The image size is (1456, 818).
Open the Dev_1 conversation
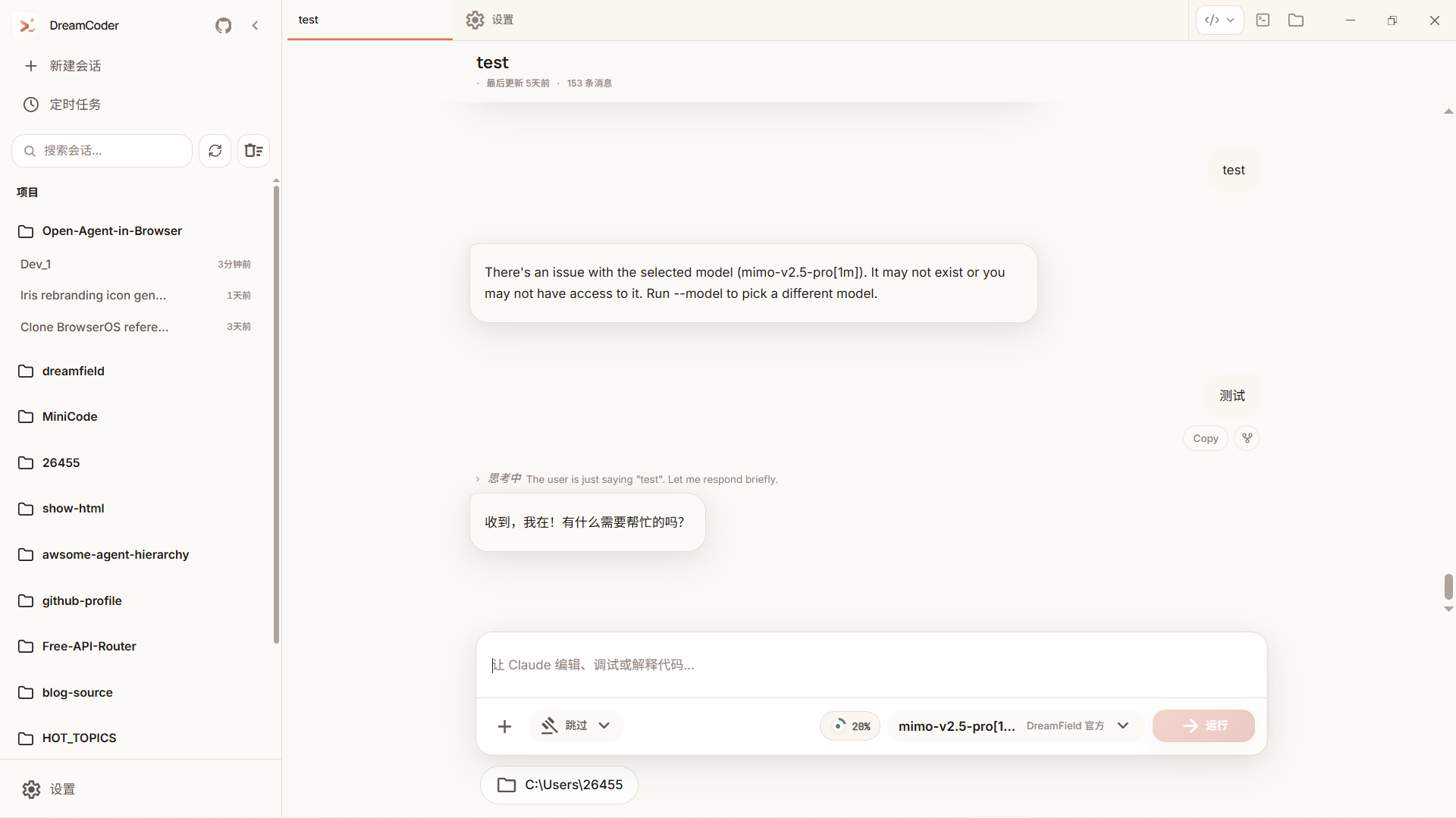(136, 265)
